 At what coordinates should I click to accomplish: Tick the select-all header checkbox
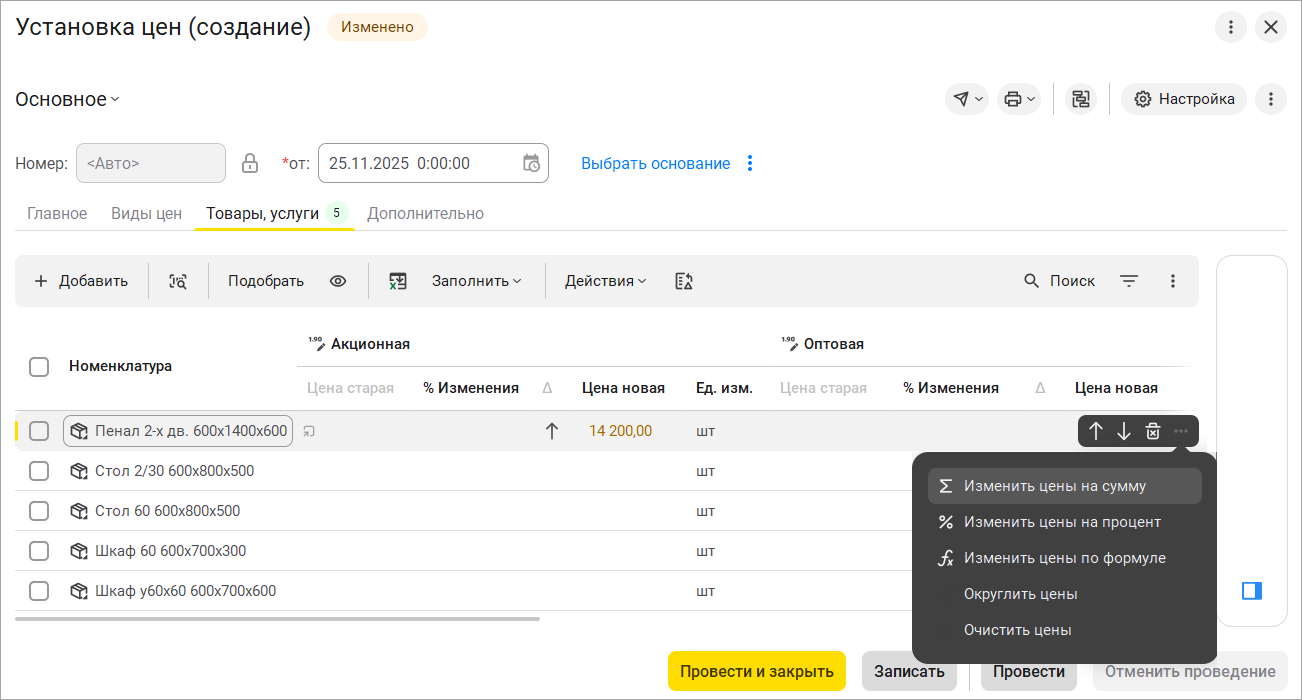tap(39, 367)
